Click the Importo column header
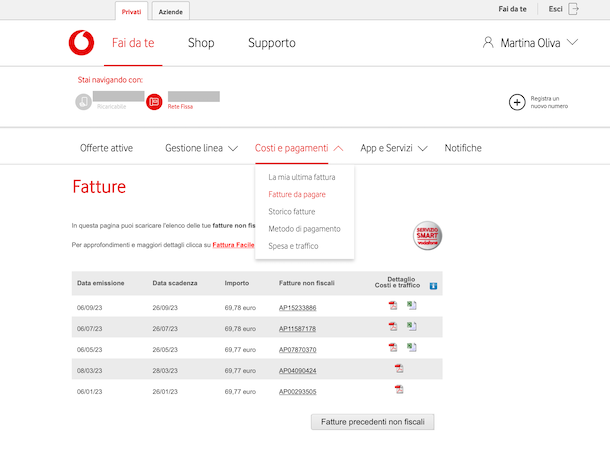This screenshot has width=610, height=459. click(237, 283)
